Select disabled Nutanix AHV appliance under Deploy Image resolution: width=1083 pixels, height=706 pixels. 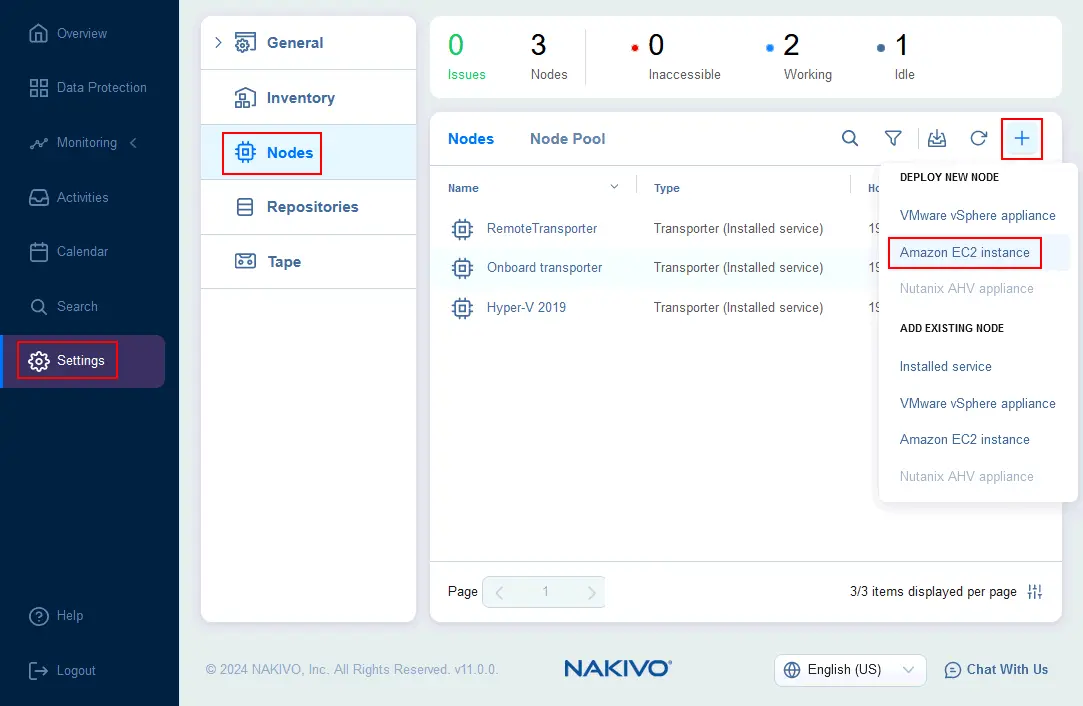(x=966, y=289)
